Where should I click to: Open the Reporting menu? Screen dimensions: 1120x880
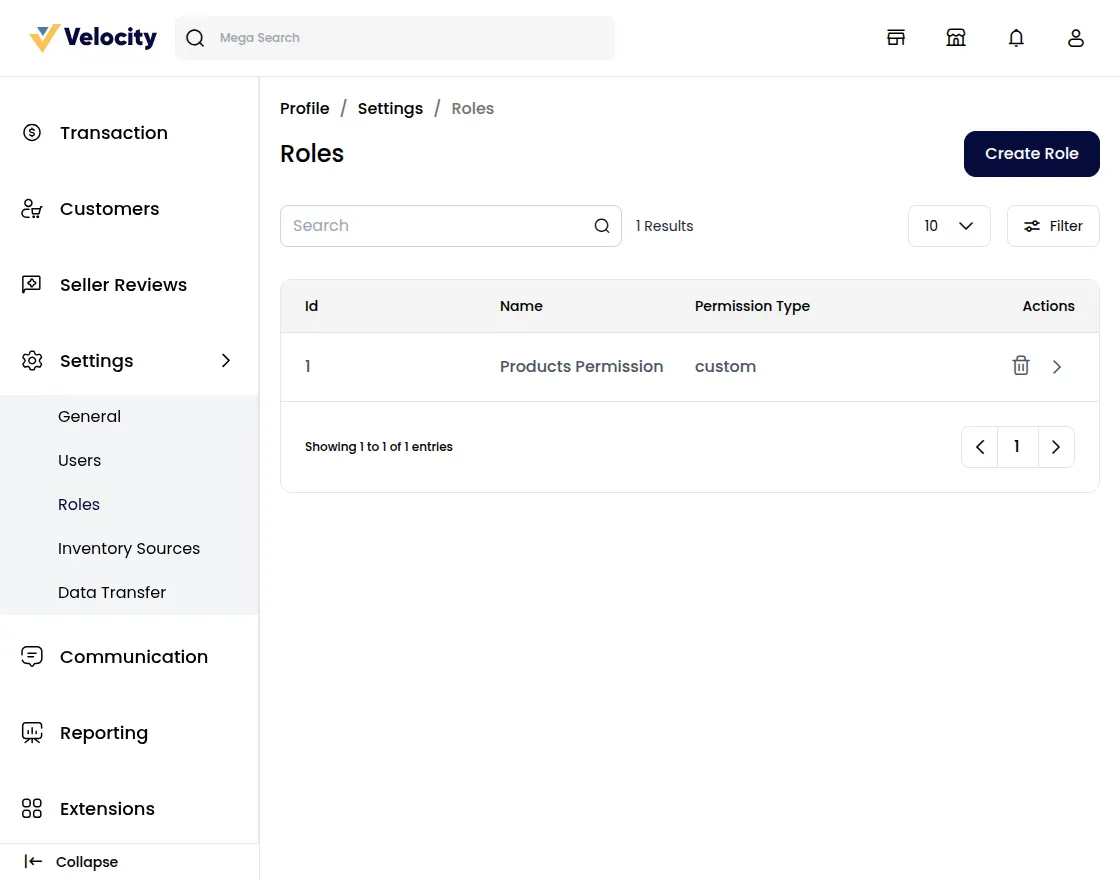coord(104,733)
